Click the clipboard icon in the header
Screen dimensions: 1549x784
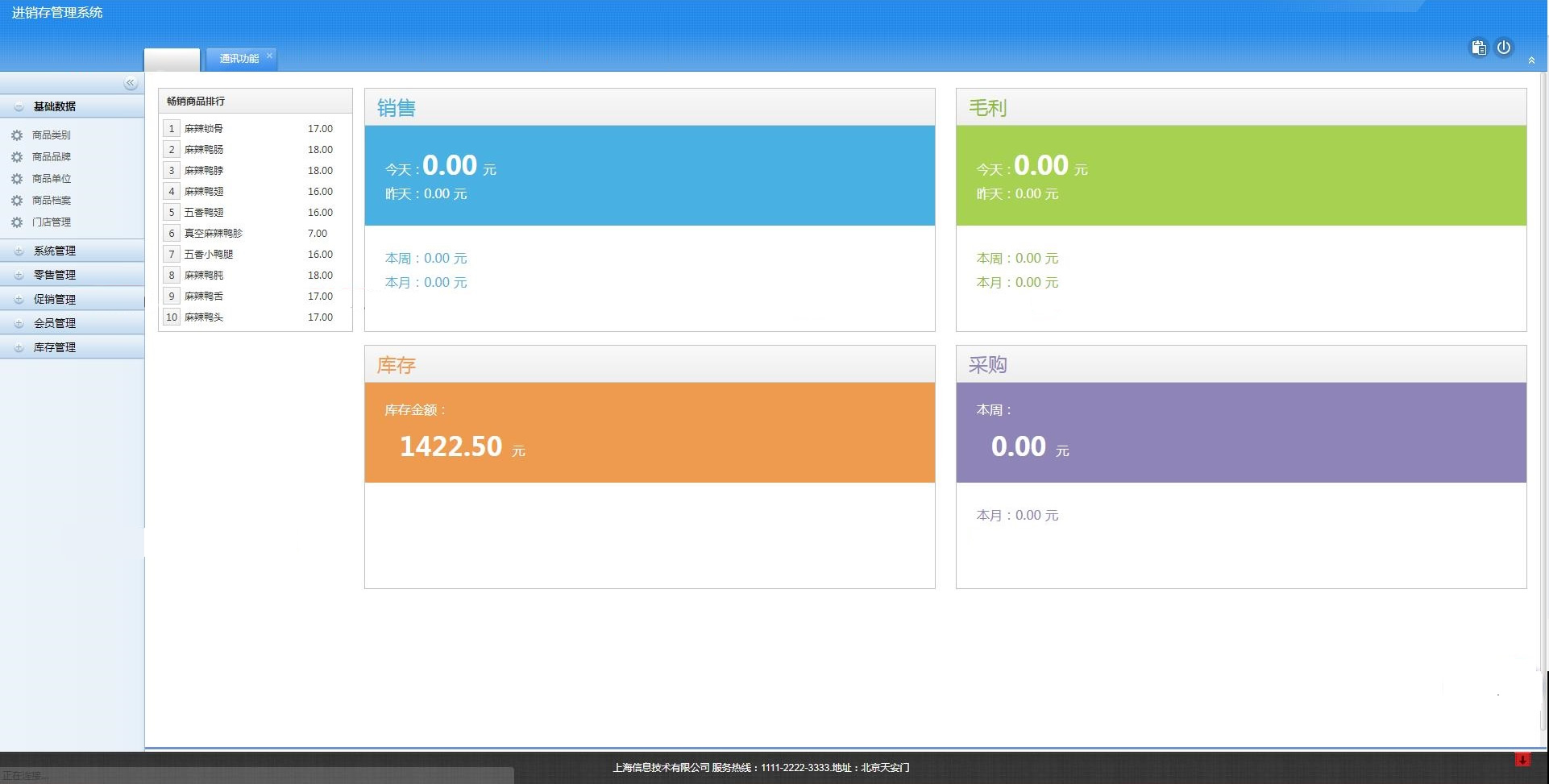(1478, 48)
